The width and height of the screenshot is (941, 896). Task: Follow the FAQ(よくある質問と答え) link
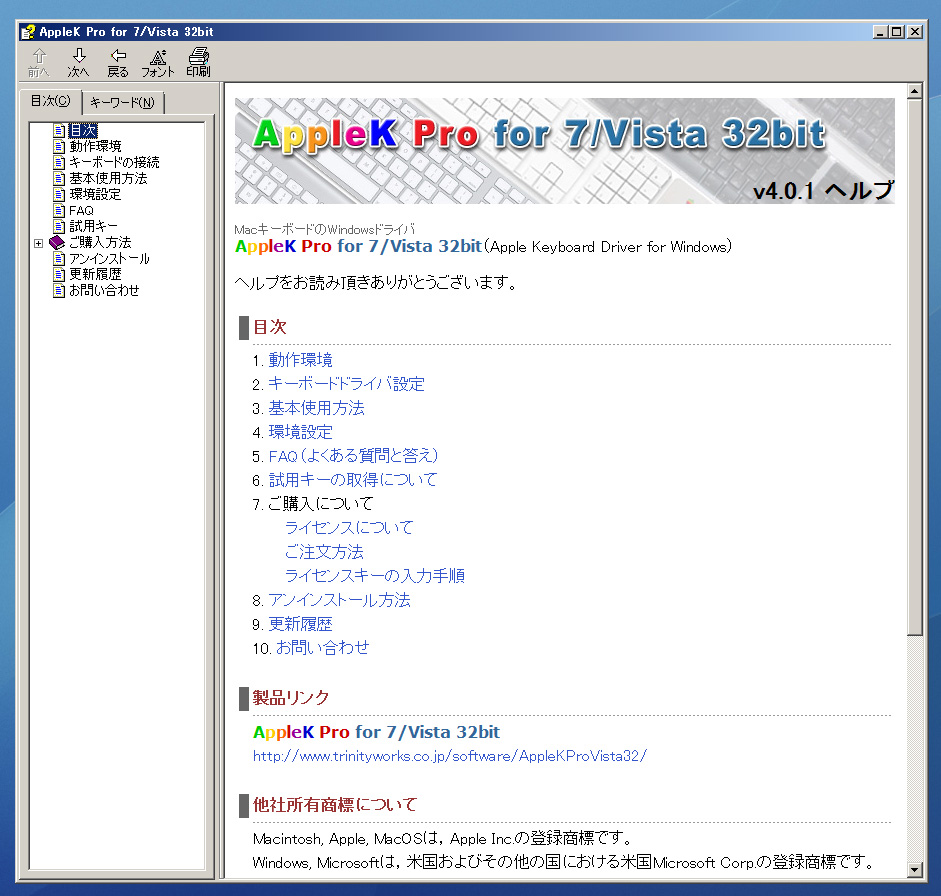(x=353, y=456)
